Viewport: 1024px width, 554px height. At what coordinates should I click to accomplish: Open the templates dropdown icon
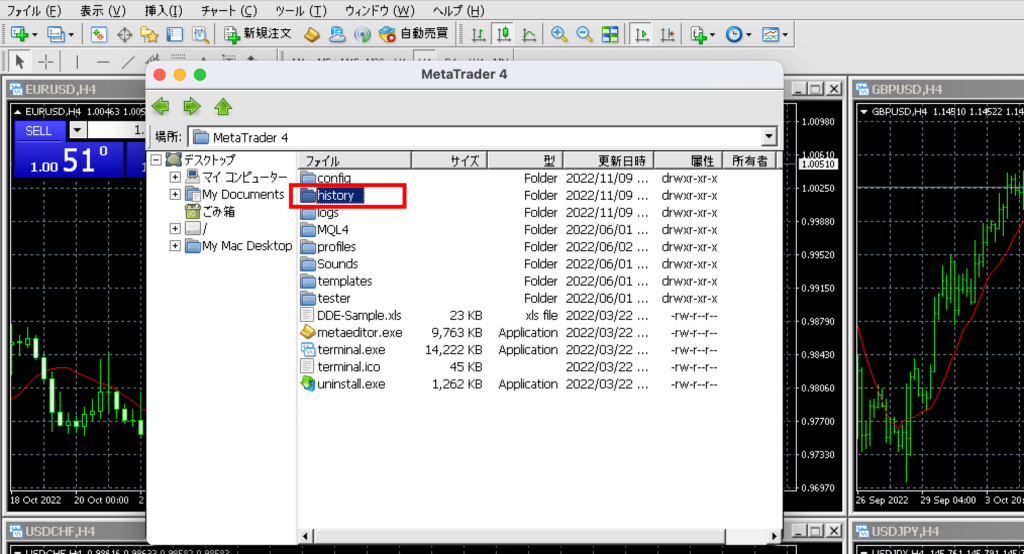775,34
